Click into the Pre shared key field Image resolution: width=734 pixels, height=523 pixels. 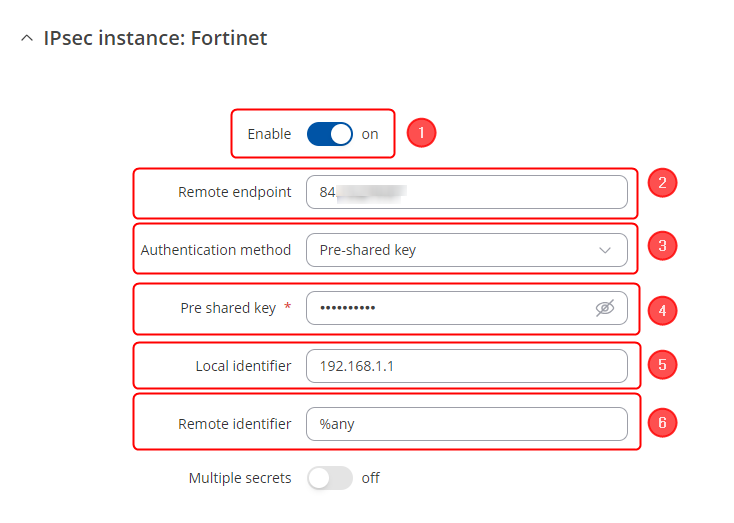click(450, 308)
